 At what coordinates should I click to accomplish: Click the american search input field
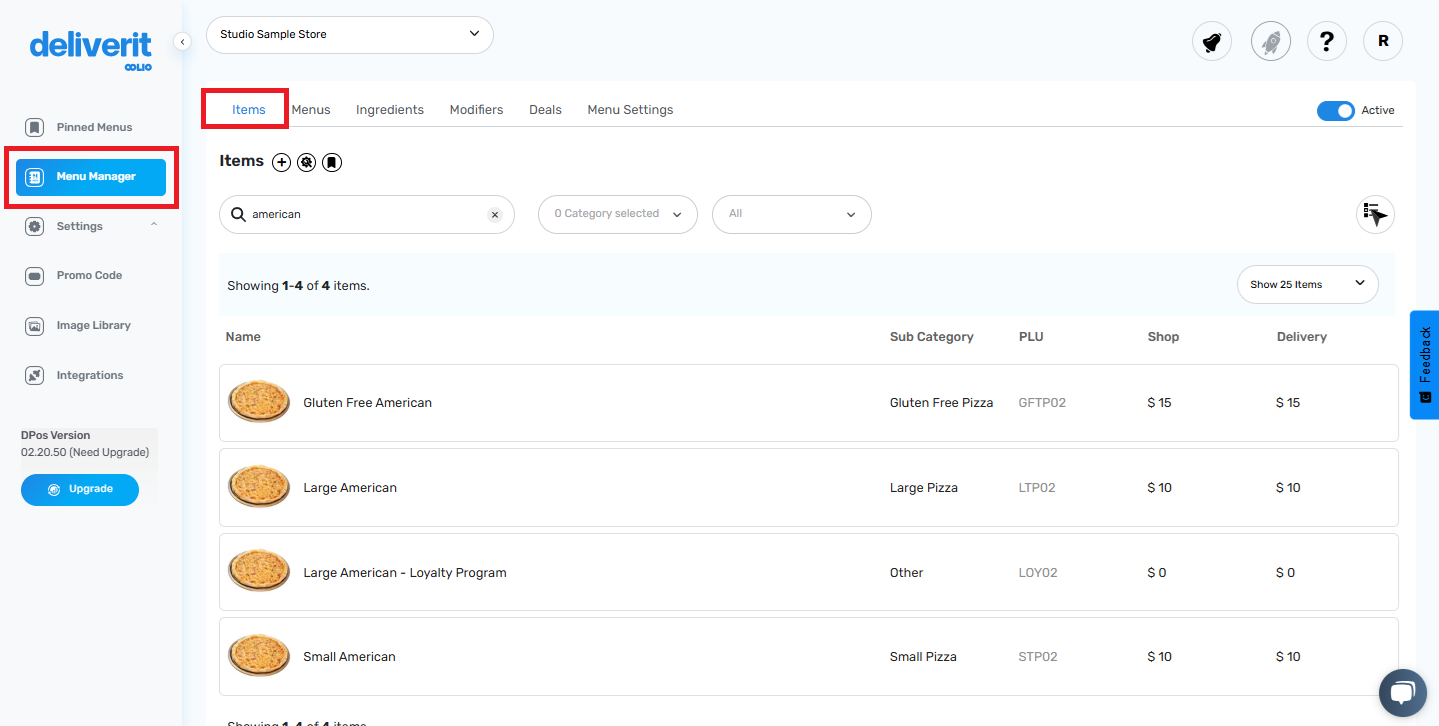(x=366, y=215)
